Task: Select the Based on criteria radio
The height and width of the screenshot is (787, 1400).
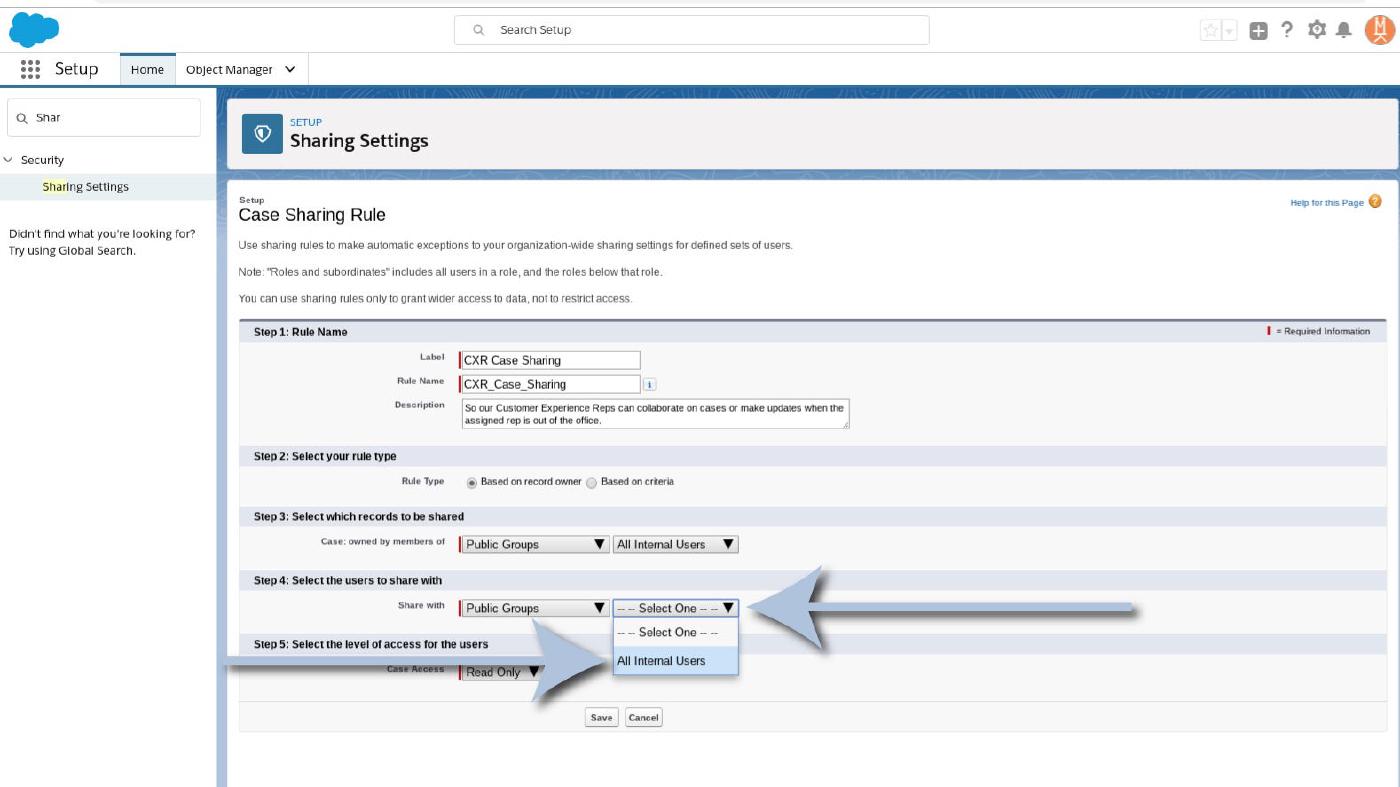Action: pyautogui.click(x=591, y=482)
